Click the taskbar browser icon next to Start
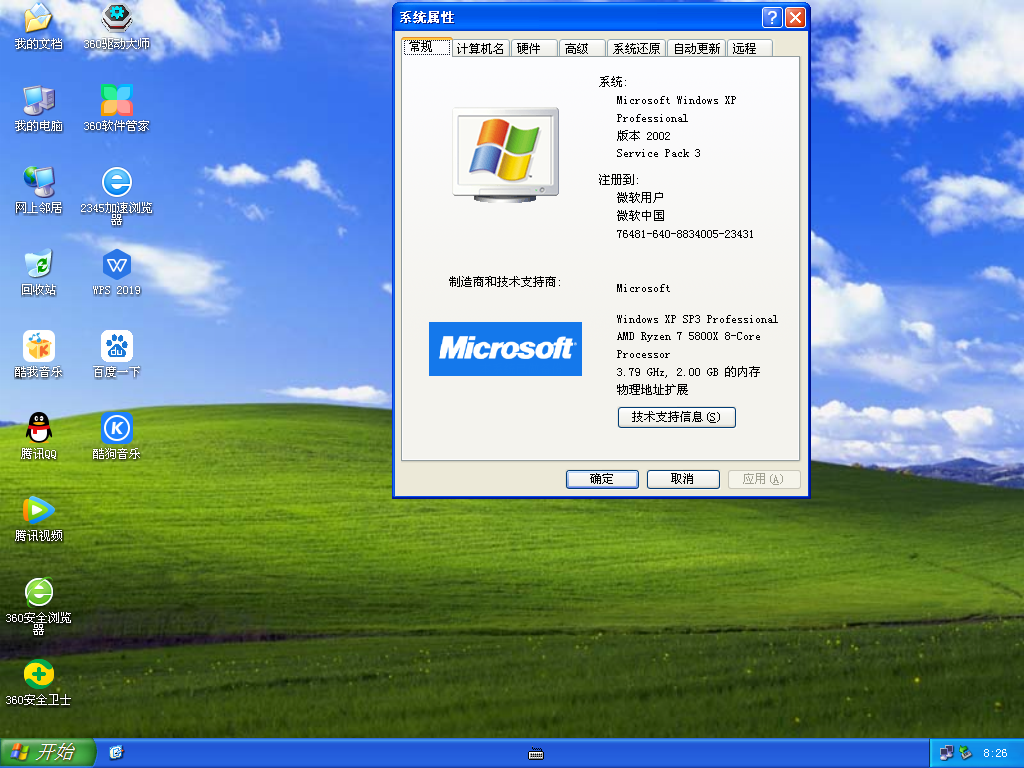This screenshot has width=1024, height=768. pyautogui.click(x=116, y=753)
